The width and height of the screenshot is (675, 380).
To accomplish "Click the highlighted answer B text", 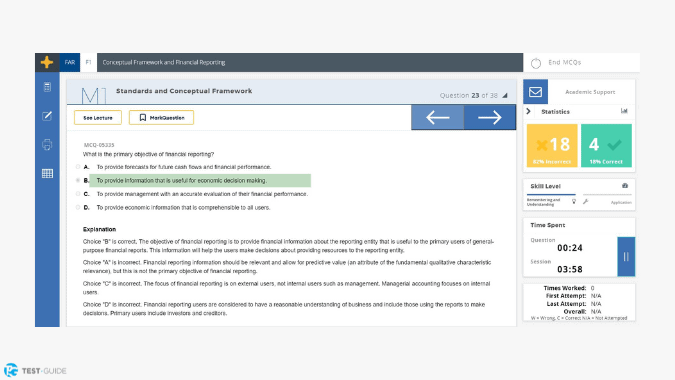I will 182,181.
